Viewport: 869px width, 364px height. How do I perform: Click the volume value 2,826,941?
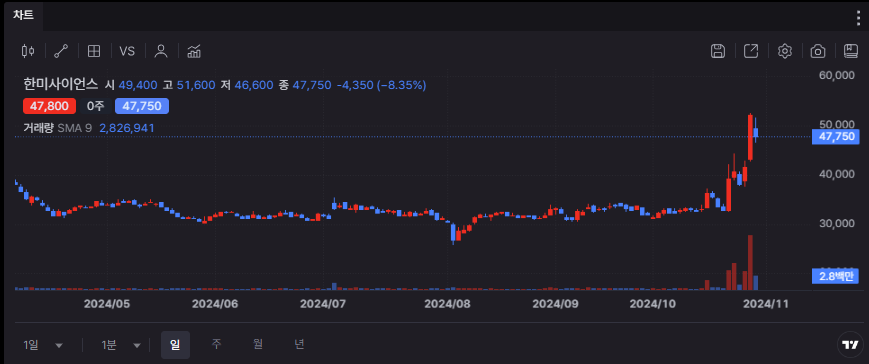[127, 128]
